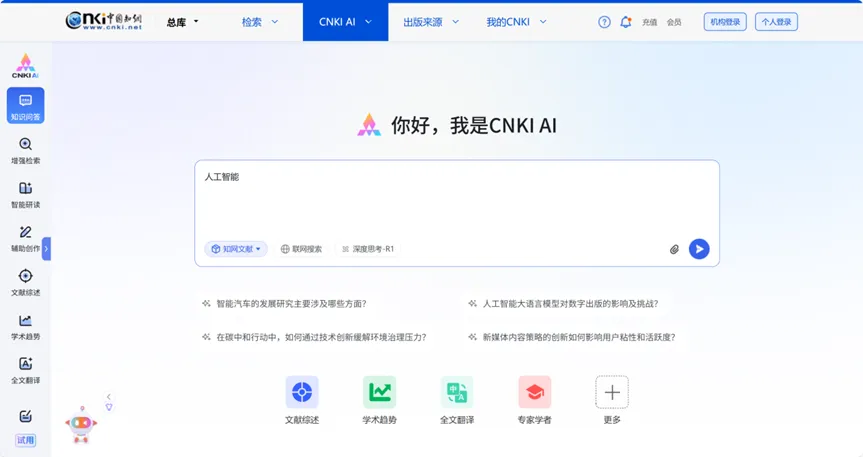Expand the 检索 menu

click(x=260, y=22)
